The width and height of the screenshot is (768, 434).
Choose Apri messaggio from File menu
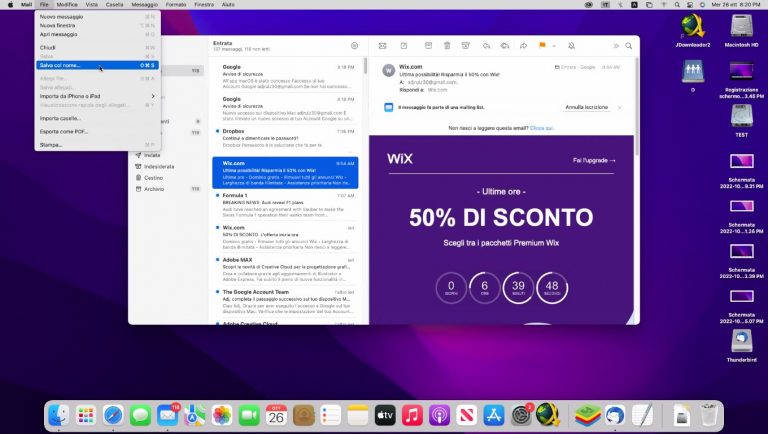97,34
